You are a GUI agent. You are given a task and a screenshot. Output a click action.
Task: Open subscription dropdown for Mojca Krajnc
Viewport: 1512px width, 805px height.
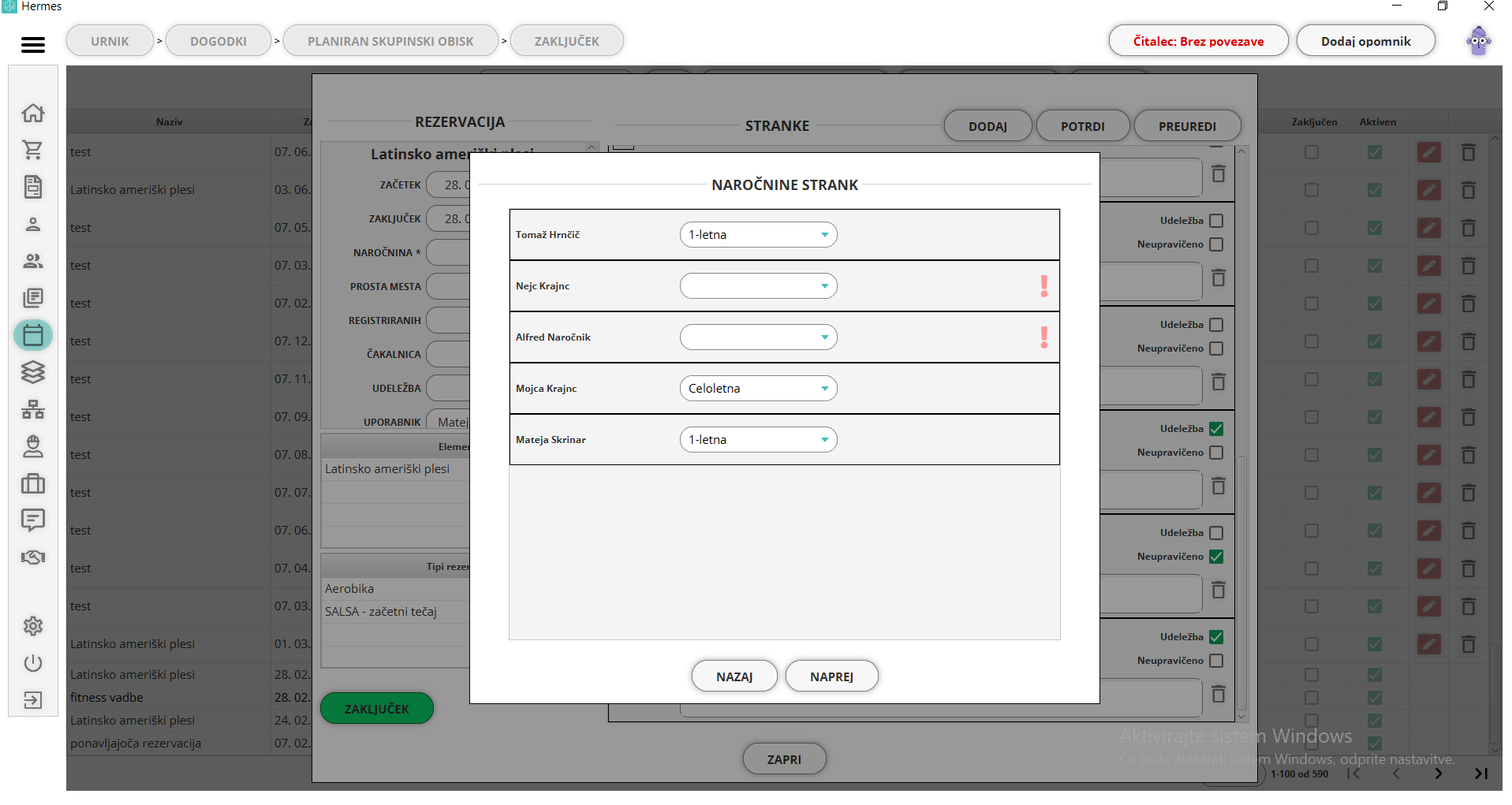(758, 389)
